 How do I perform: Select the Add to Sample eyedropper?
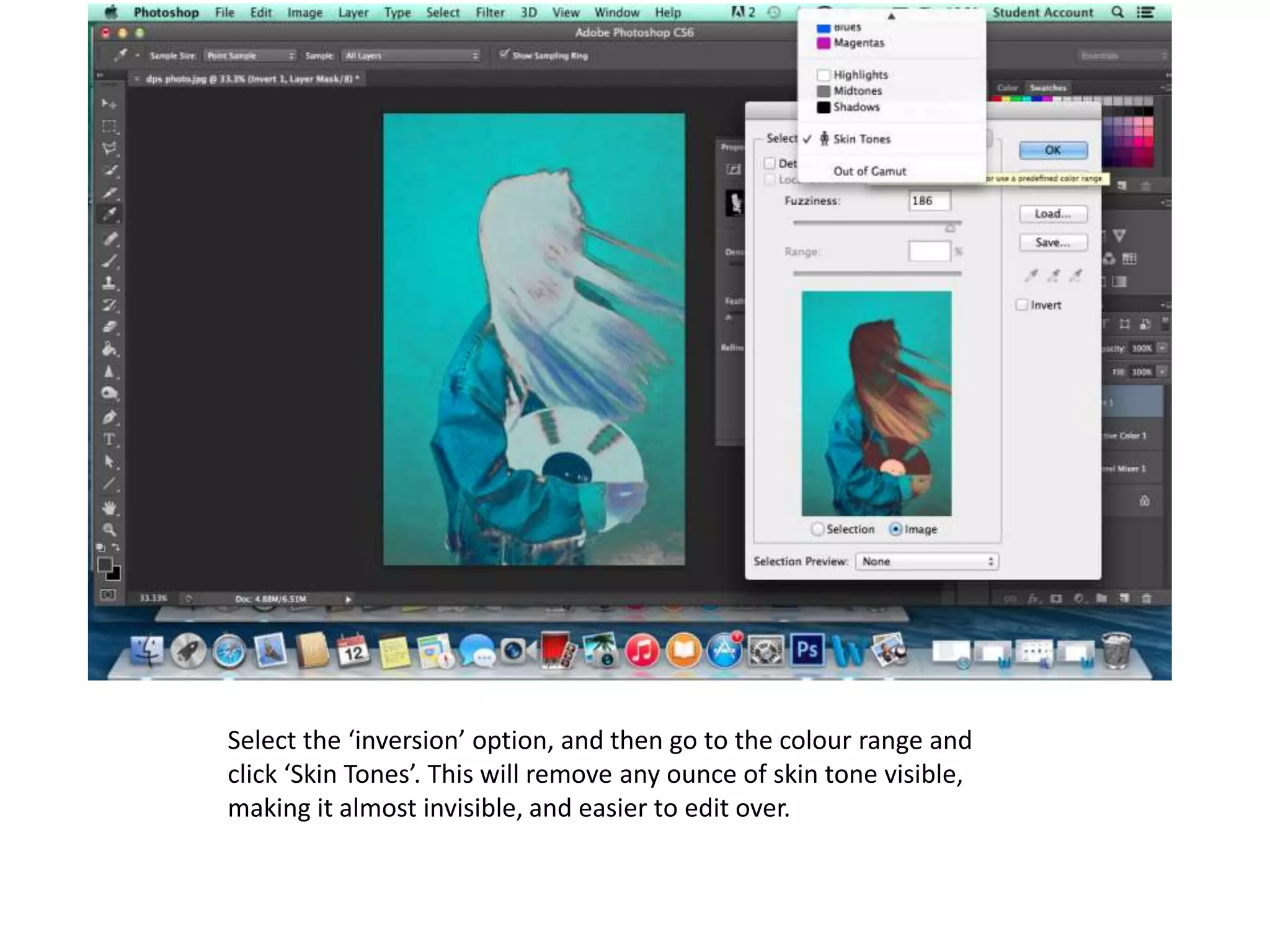pyautogui.click(x=1054, y=275)
